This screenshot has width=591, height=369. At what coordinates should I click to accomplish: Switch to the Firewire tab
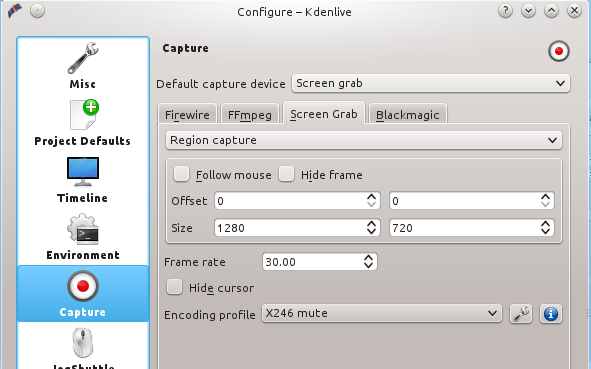(x=187, y=114)
